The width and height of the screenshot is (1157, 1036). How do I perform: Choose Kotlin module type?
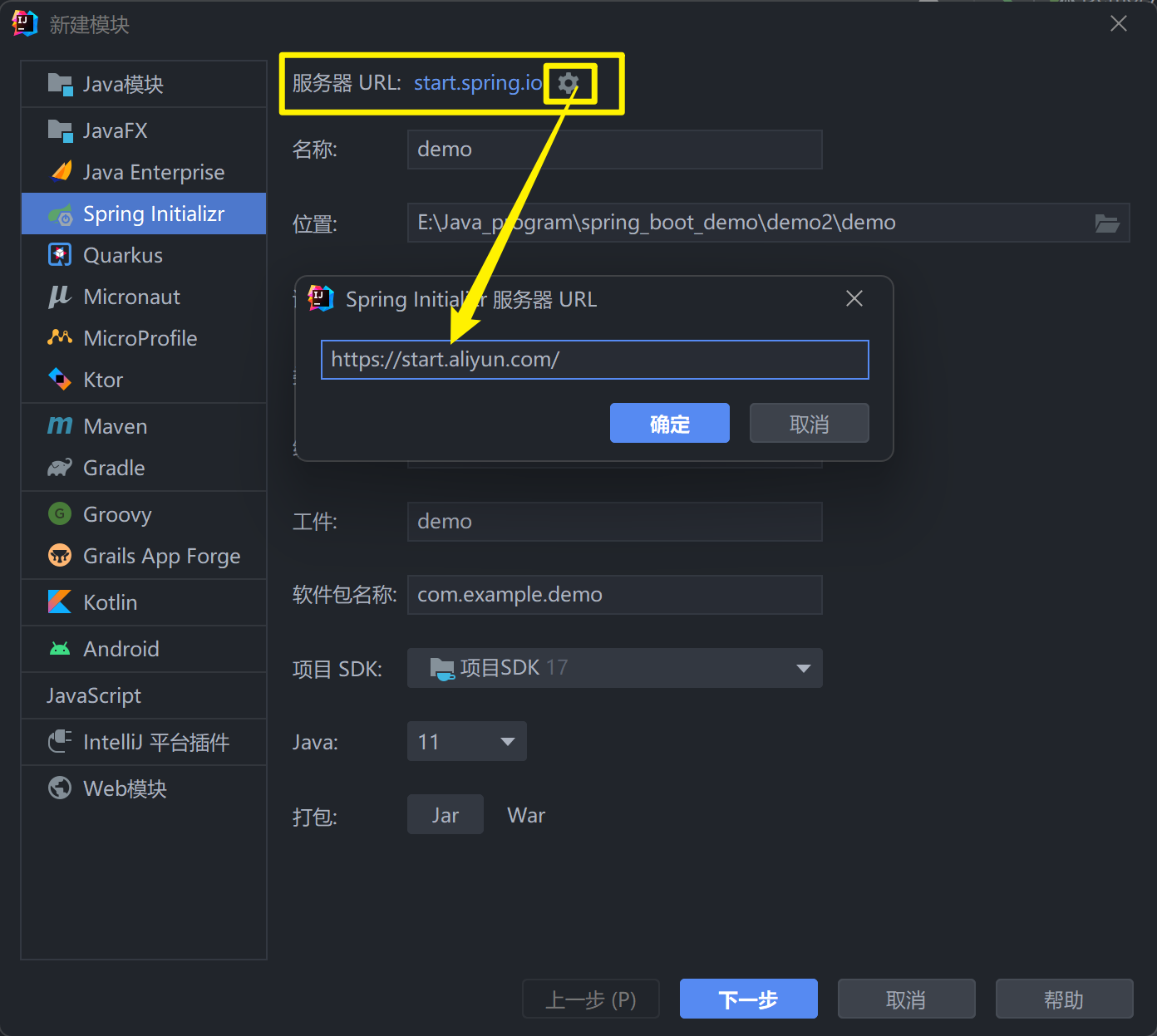(x=144, y=602)
